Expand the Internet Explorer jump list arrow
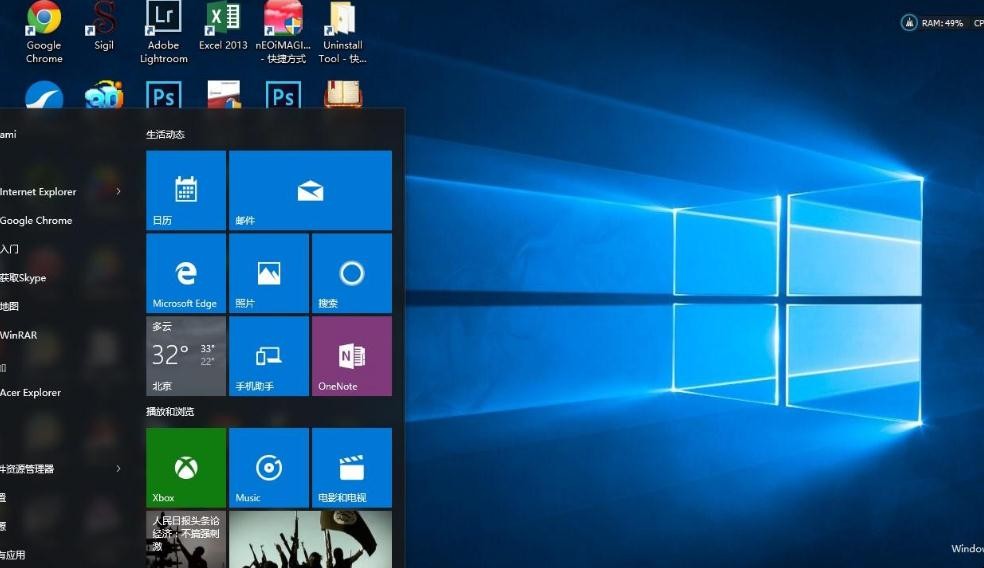The image size is (984, 568). coord(118,191)
